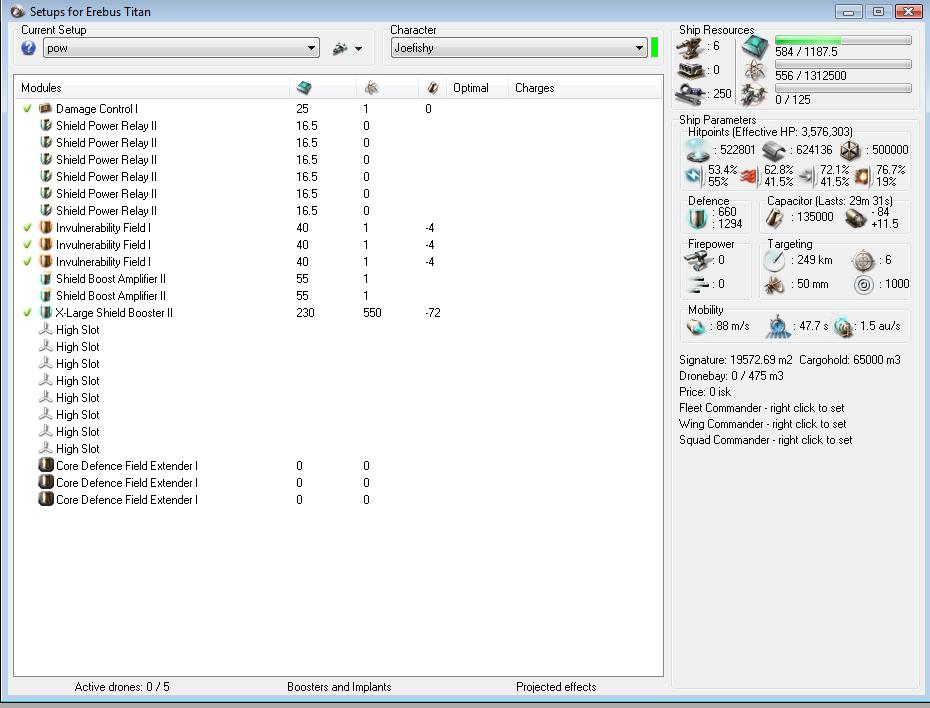Click X-Large Shield Booster II module icon
This screenshot has width=930, height=708.
pos(45,312)
